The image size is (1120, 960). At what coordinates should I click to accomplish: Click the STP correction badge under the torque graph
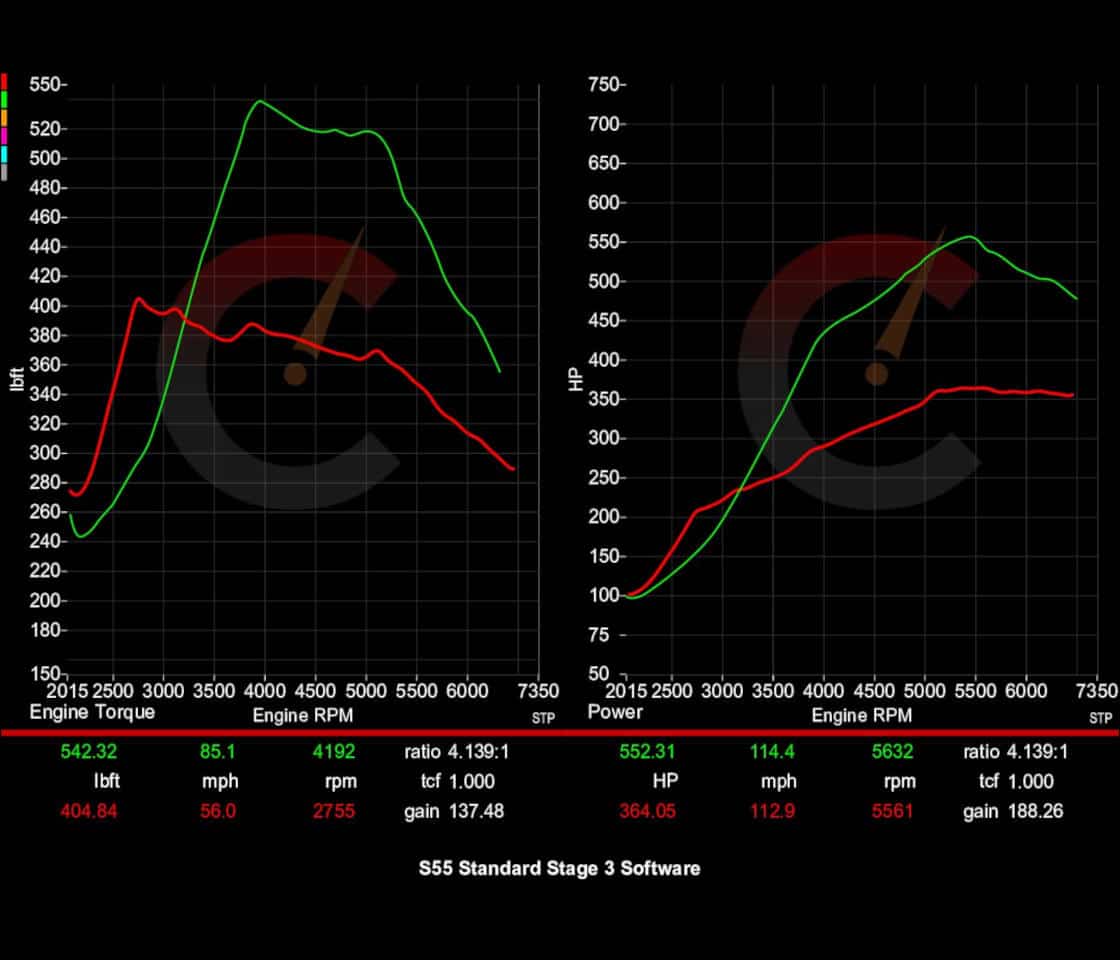coord(544,718)
